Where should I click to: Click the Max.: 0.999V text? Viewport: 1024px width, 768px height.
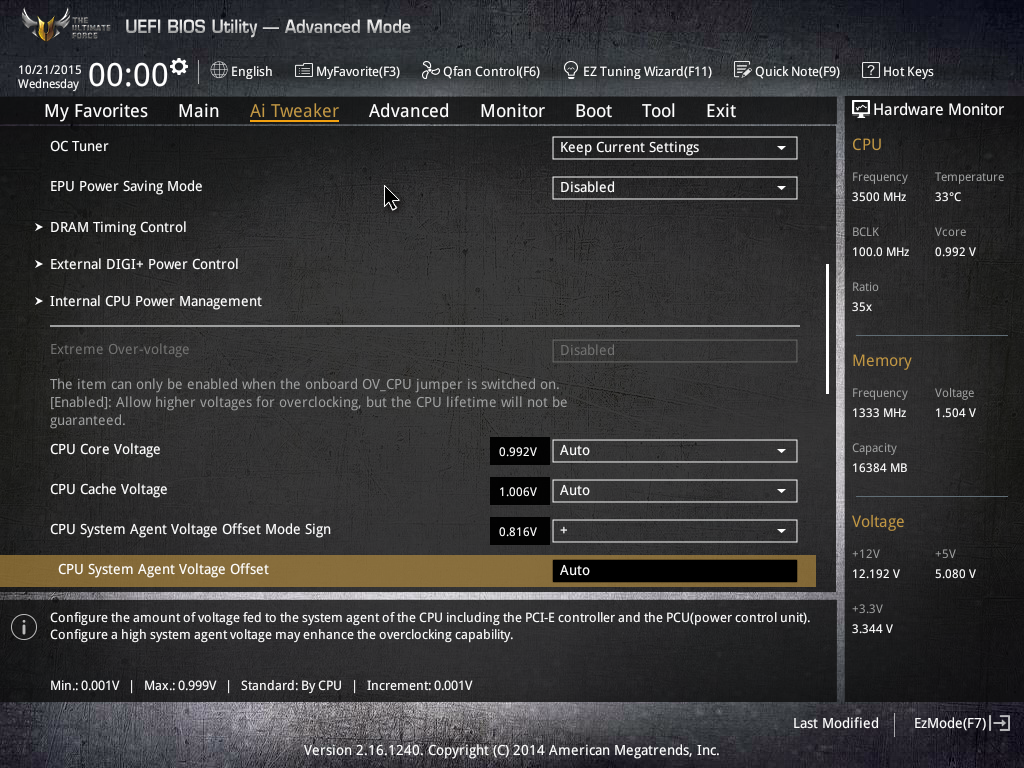tap(180, 686)
